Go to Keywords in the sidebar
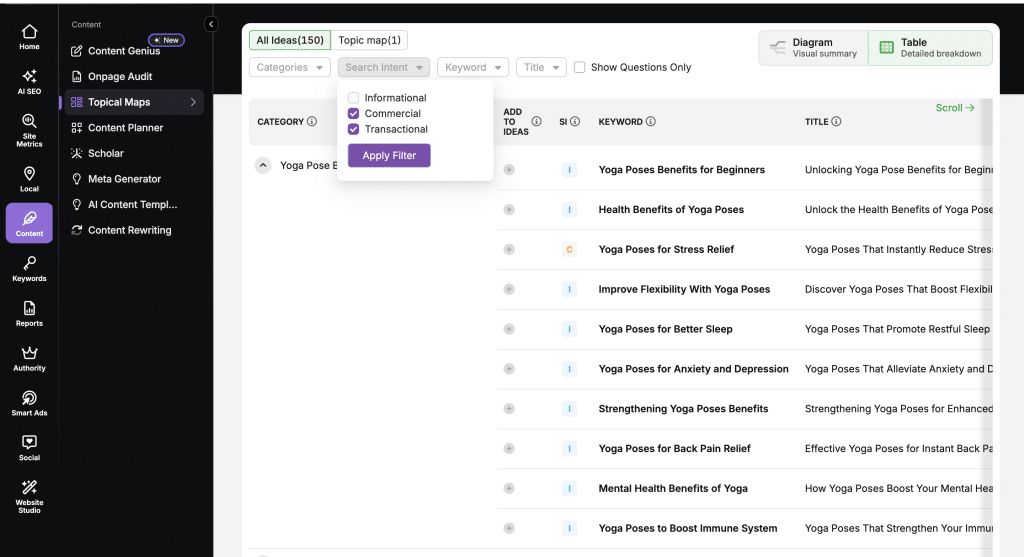 29,268
